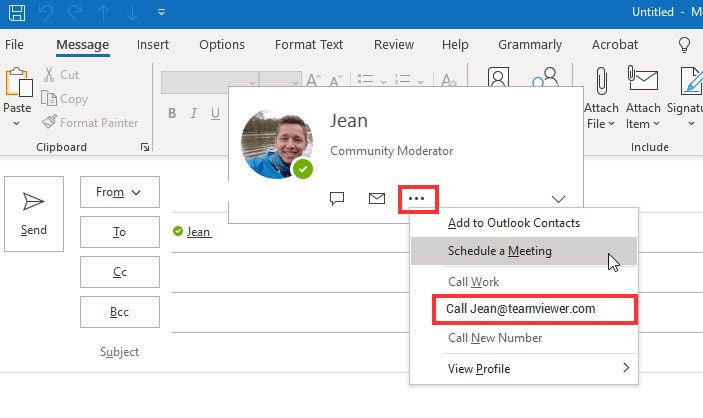This screenshot has height=418, width=703.
Task: Click the Paste clipboard icon
Action: (18, 83)
